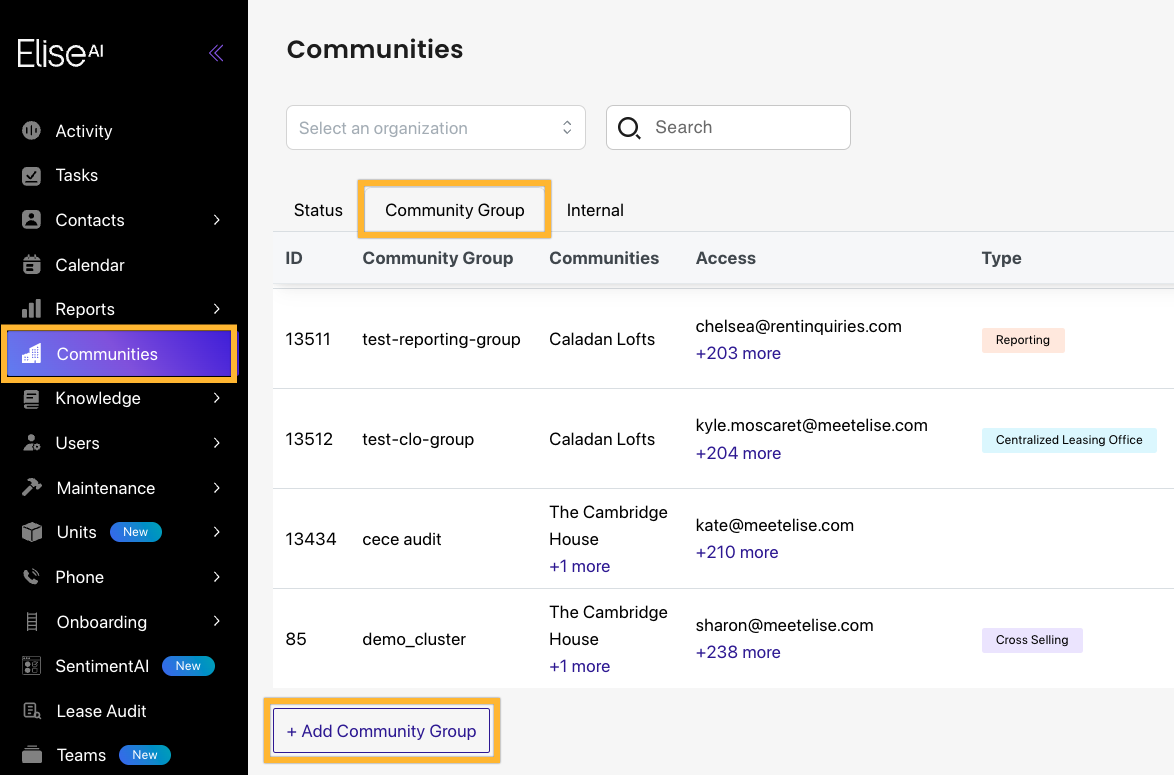The image size is (1174, 775).
Task: Select the test-reporting-group row name
Action: tap(441, 339)
